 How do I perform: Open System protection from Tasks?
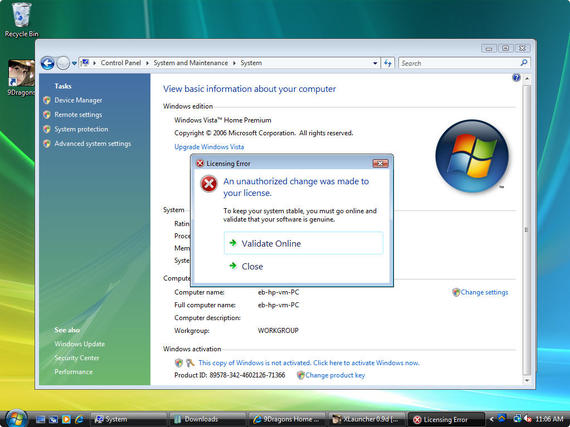(x=81, y=129)
